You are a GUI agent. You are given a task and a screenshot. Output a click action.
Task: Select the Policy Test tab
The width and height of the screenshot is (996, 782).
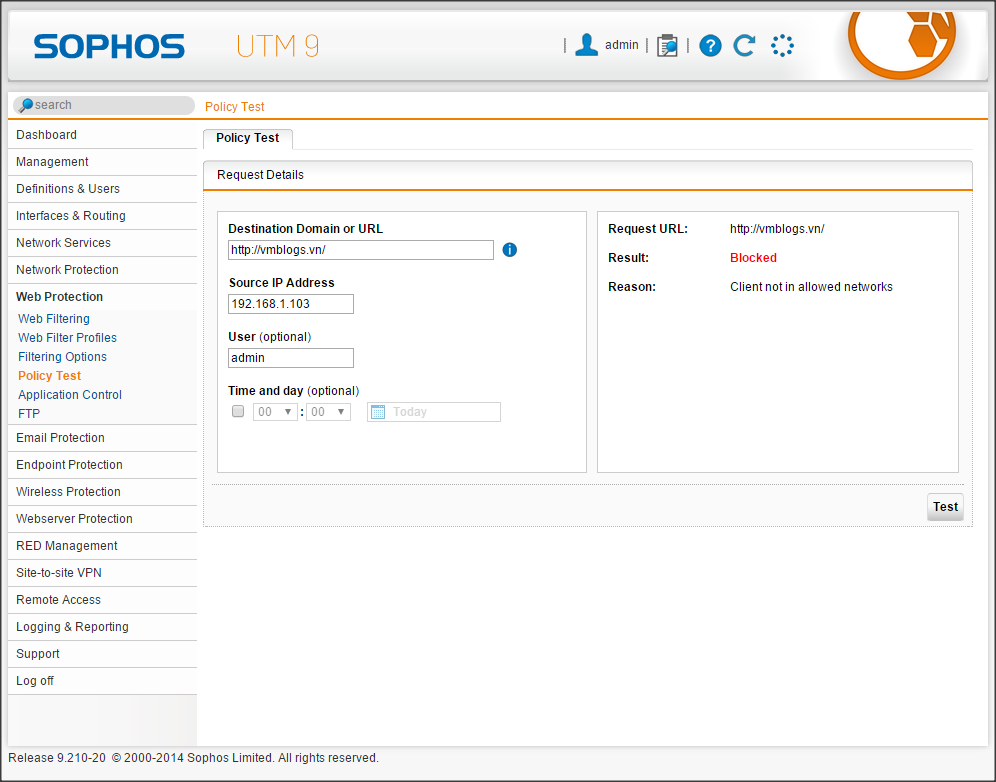(248, 138)
